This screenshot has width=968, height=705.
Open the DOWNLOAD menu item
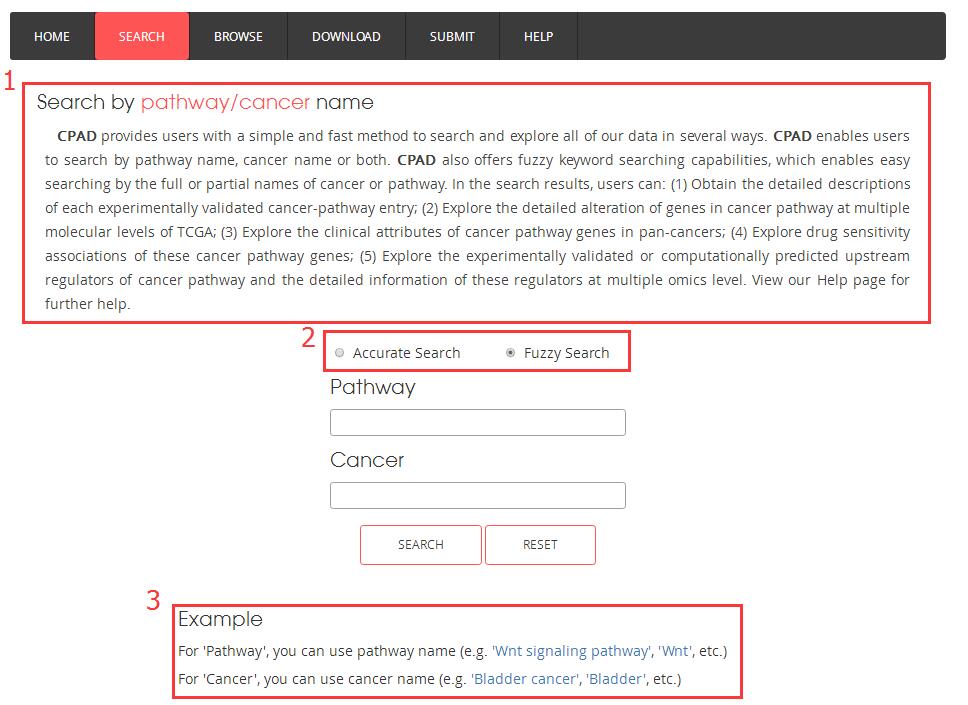(x=346, y=37)
